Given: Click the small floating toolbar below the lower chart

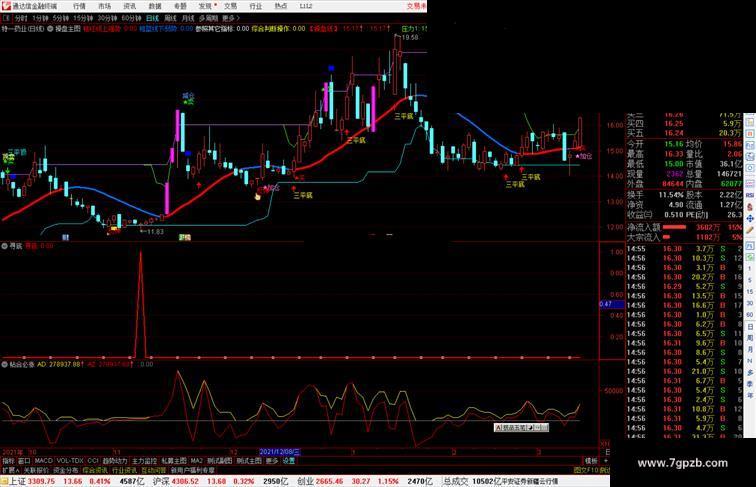Looking at the screenshot, I should point(521,427).
